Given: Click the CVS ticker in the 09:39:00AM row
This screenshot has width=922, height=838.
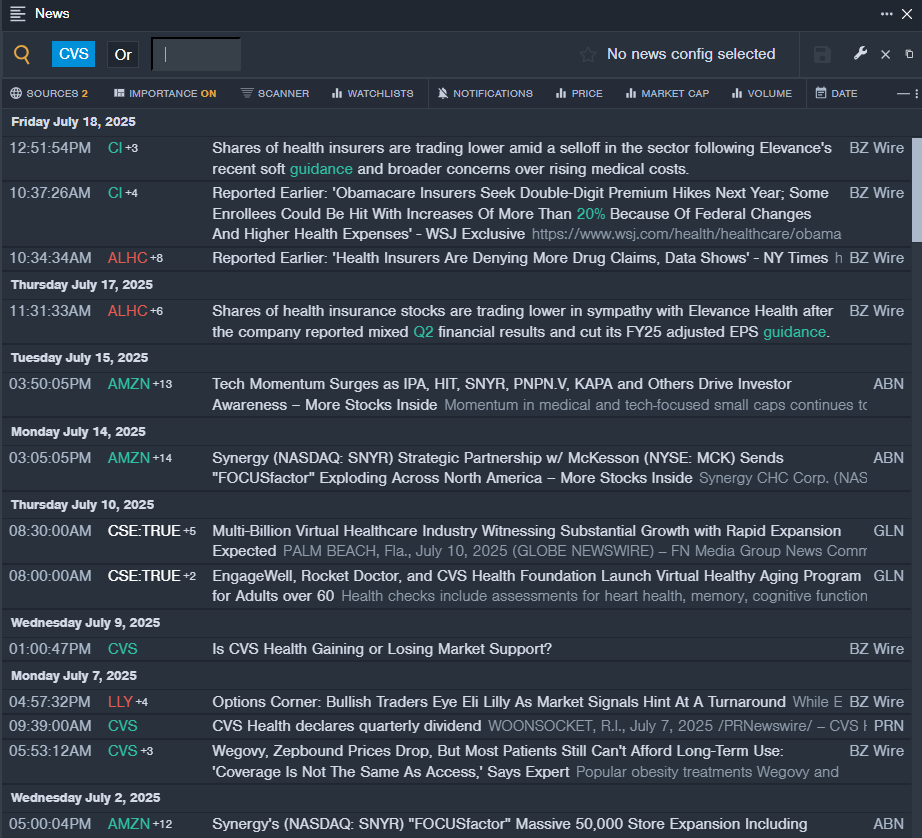Looking at the screenshot, I should pyautogui.click(x=122, y=726).
